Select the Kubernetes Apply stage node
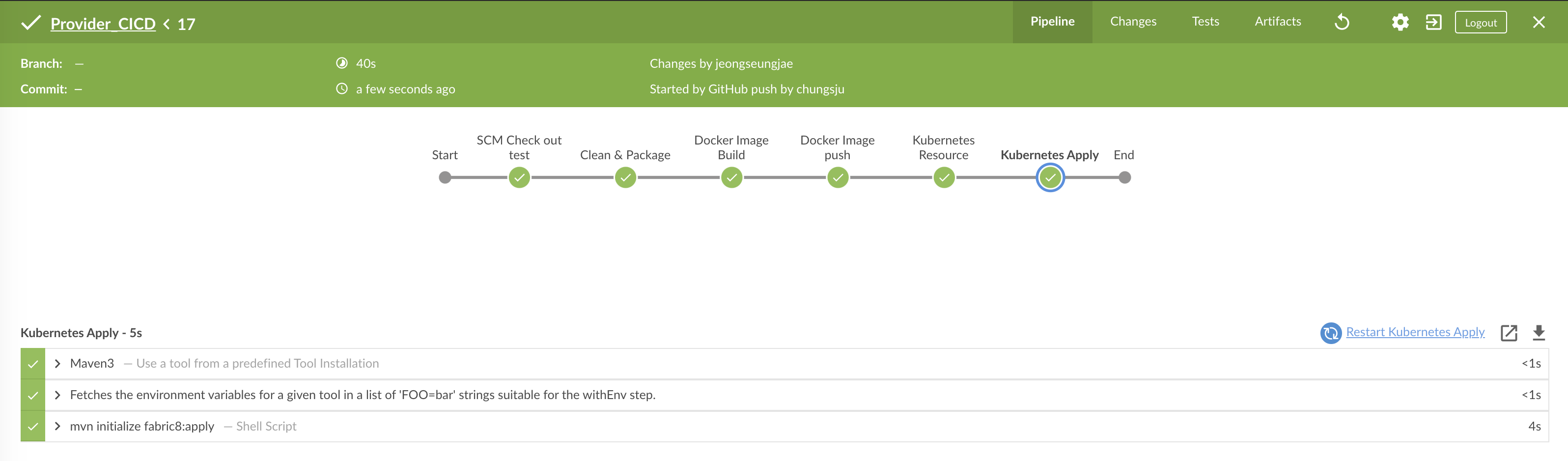Screen dimensions: 1568x461 pyautogui.click(x=1050, y=178)
